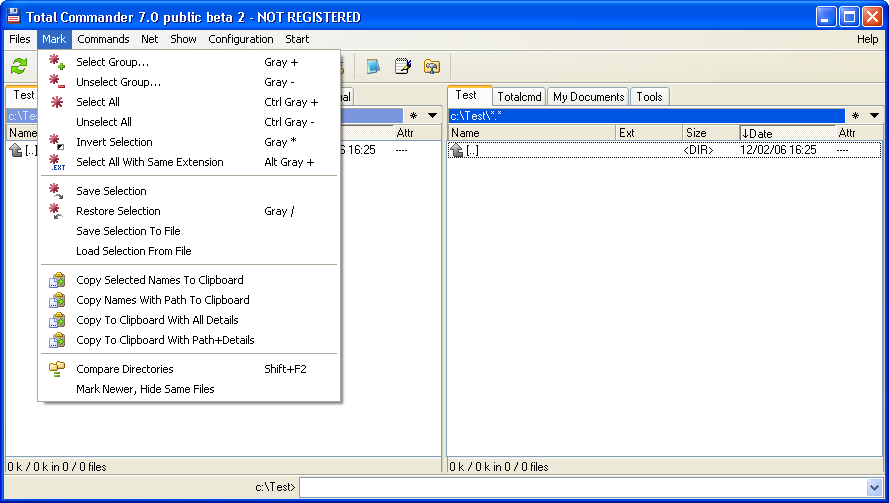The height and width of the screenshot is (503, 889).
Task: Click the left panel asterisk favorites button
Action: pos(414,116)
